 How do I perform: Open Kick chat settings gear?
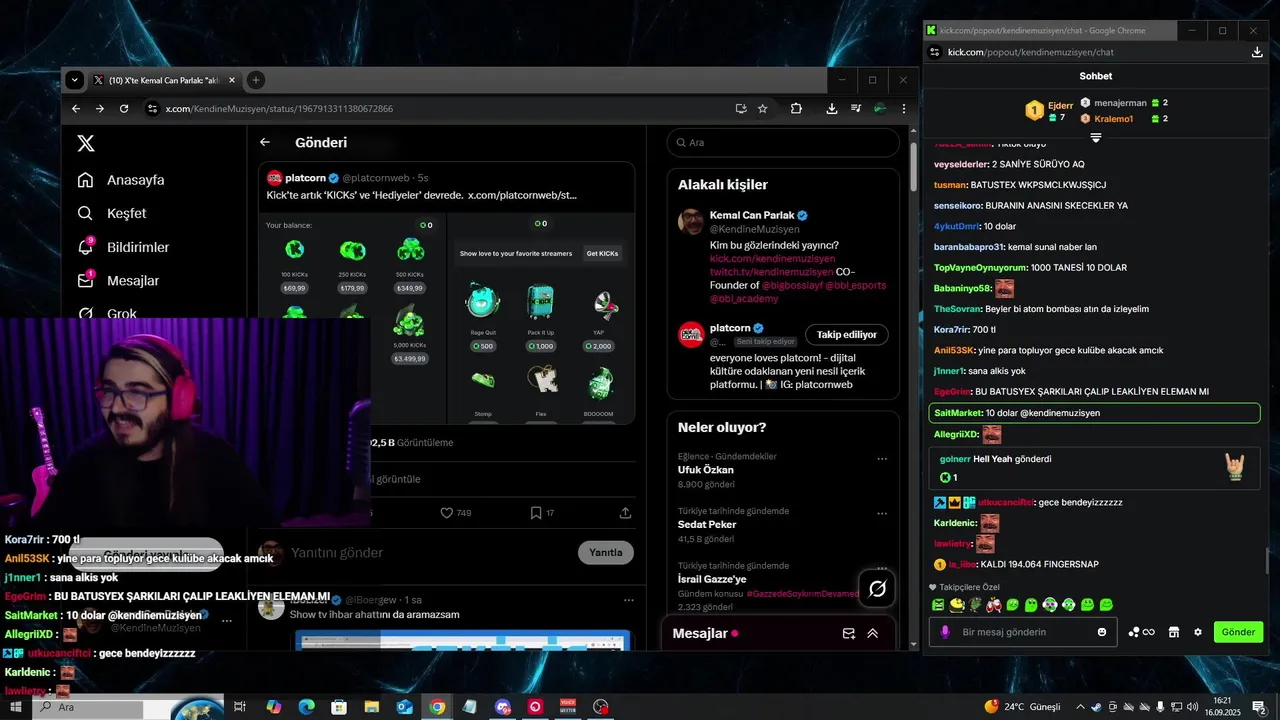[x=1198, y=632]
